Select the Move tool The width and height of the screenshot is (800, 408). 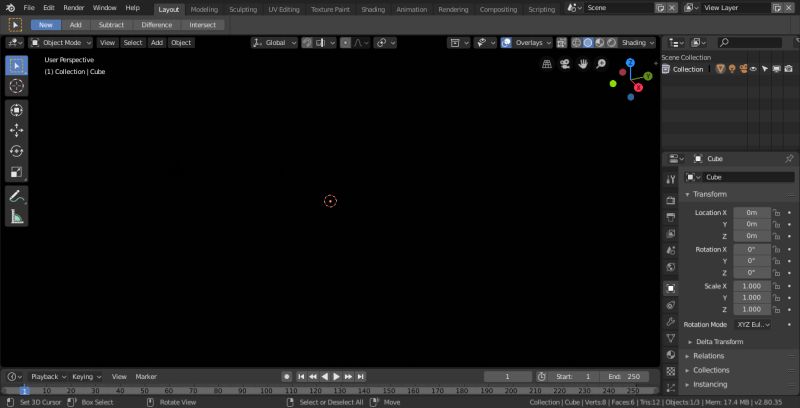16,131
